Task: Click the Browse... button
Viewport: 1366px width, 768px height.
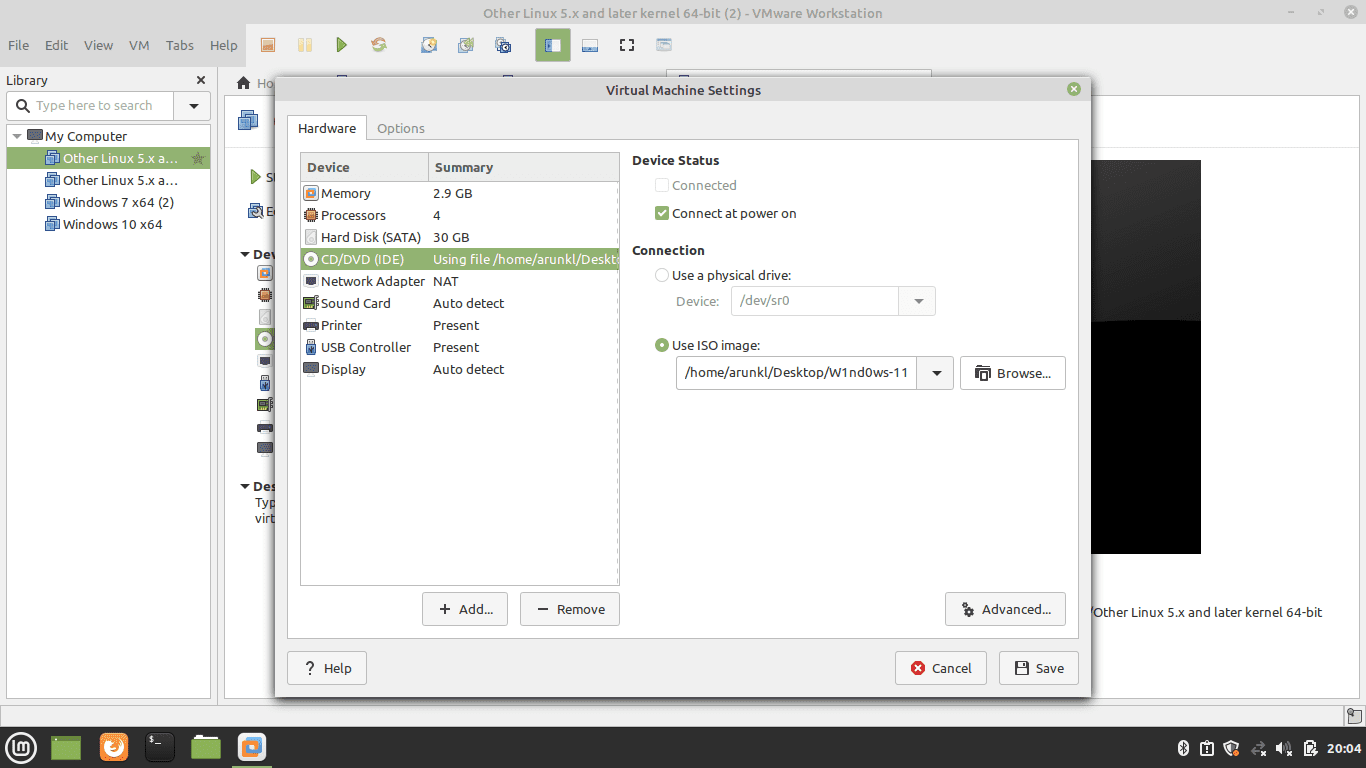Action: [x=1013, y=373]
